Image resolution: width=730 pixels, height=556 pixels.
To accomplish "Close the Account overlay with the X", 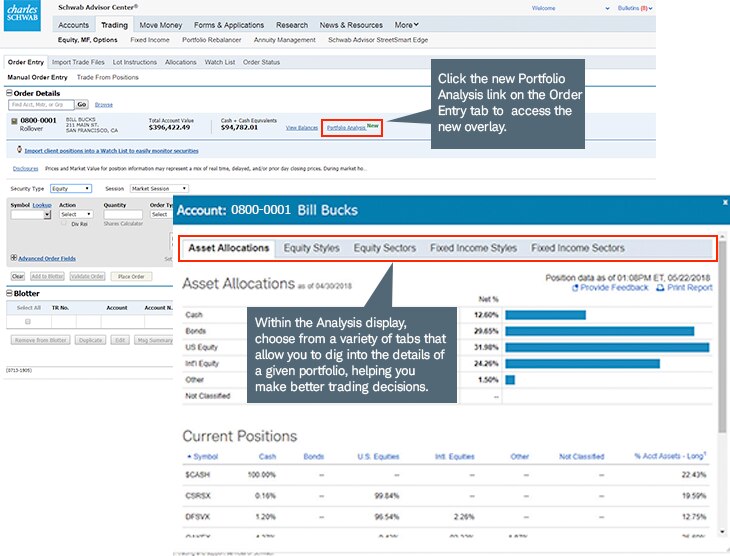I will point(725,202).
